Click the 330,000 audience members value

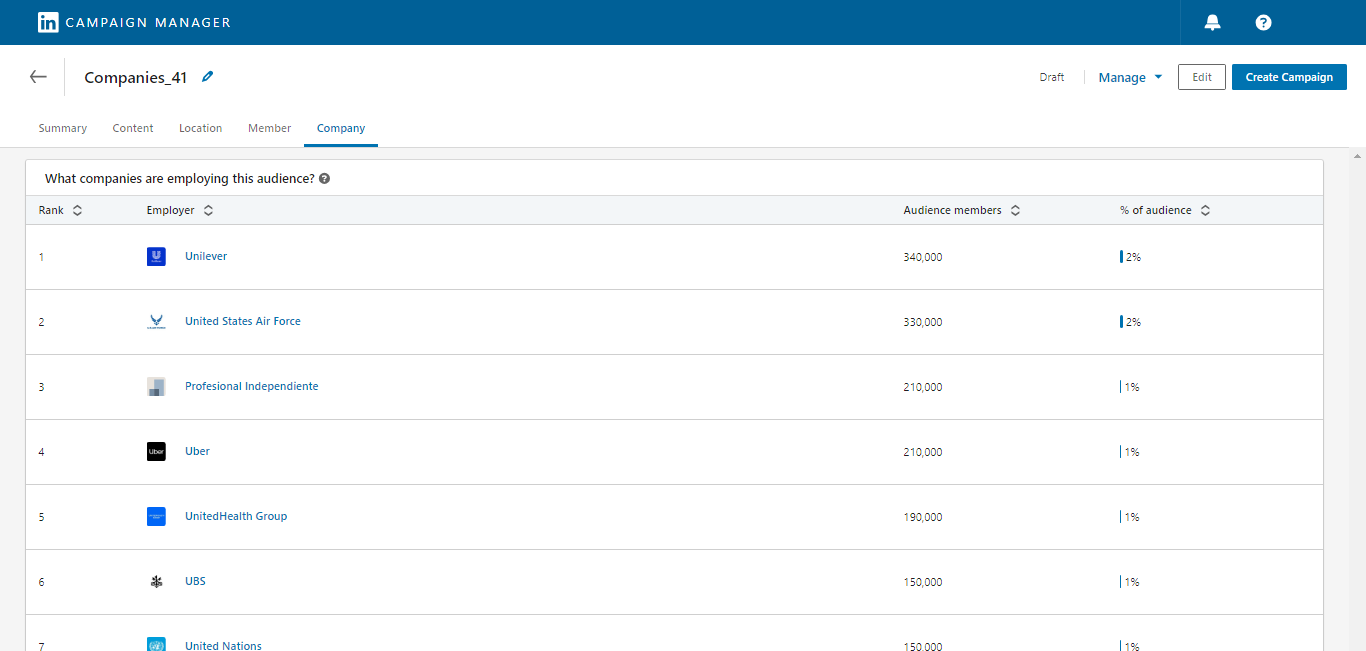pos(923,322)
